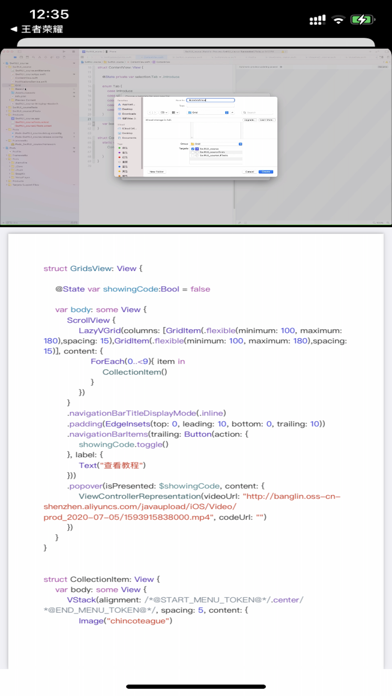Tap the "LazyVGrid(columns:" code line

pos(210,331)
